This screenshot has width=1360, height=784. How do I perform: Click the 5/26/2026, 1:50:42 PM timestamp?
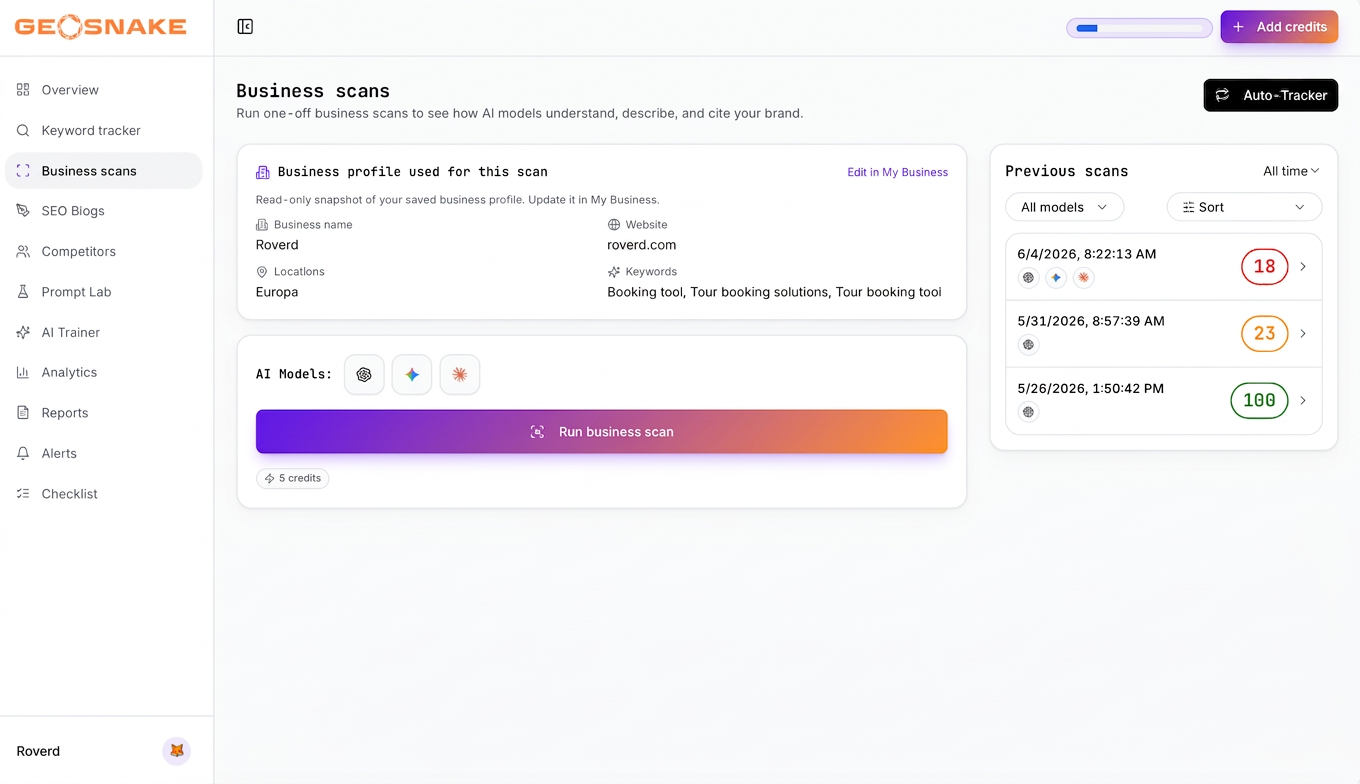point(1091,388)
